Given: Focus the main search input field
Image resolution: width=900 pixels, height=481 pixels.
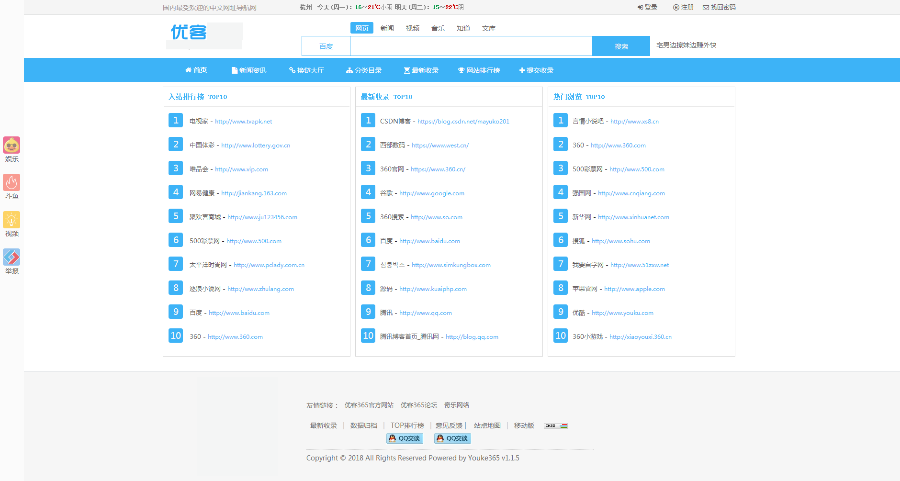Looking at the screenshot, I should [x=471, y=46].
